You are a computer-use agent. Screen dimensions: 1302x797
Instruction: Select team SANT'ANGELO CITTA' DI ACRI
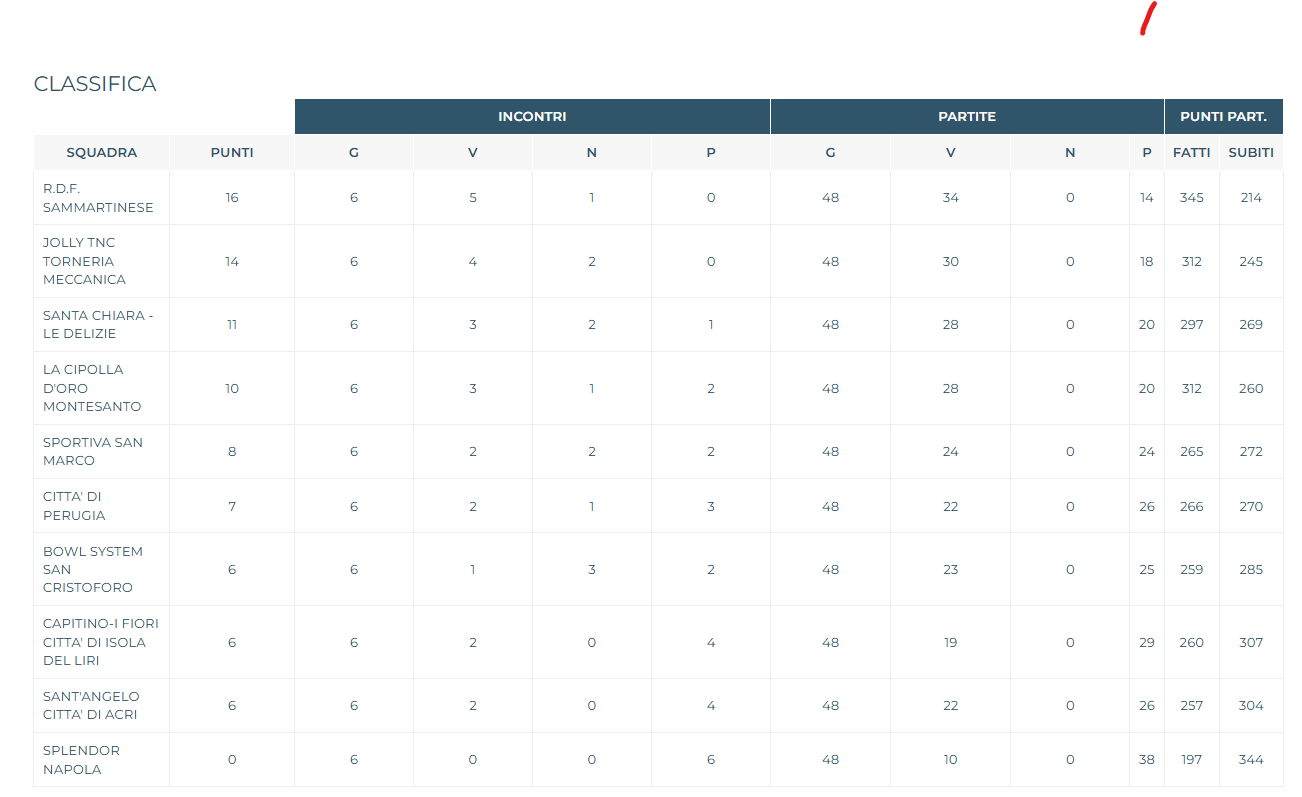91,706
